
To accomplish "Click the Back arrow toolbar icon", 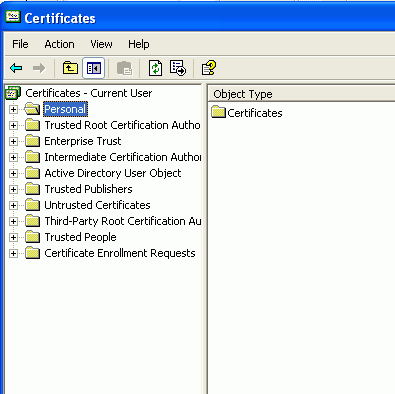I will pyautogui.click(x=16, y=68).
